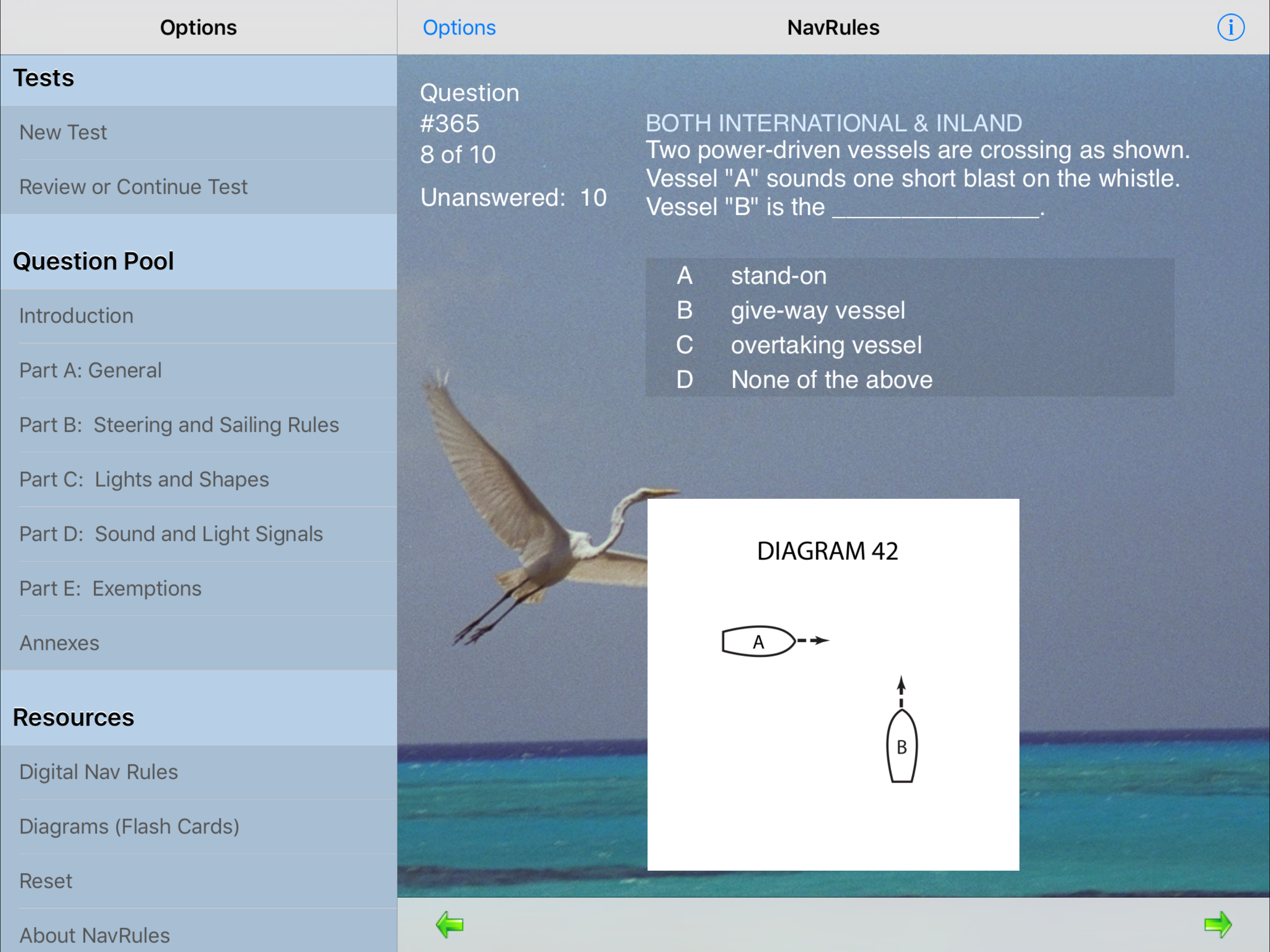Open the Annexes section
Screen dimensions: 1270x952
coord(59,643)
